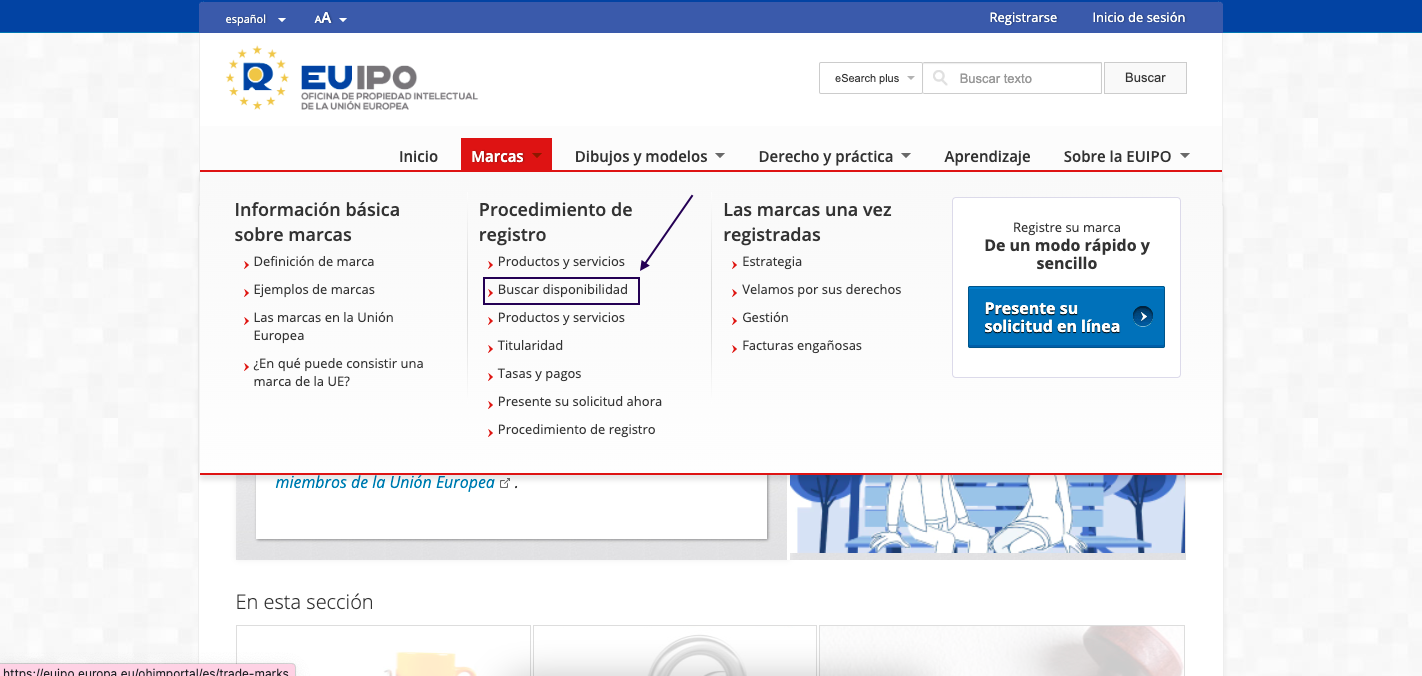Click the AA text size control
The height and width of the screenshot is (676, 1422).
coord(325,17)
